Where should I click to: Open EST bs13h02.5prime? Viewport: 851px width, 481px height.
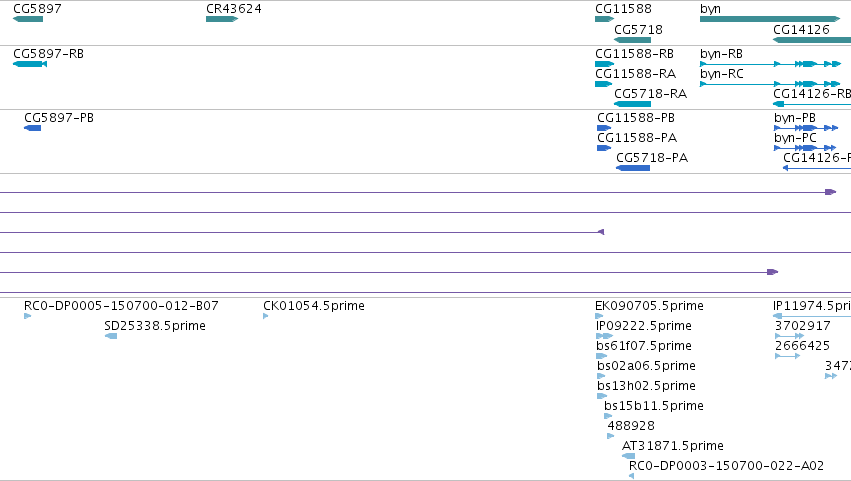tap(602, 396)
